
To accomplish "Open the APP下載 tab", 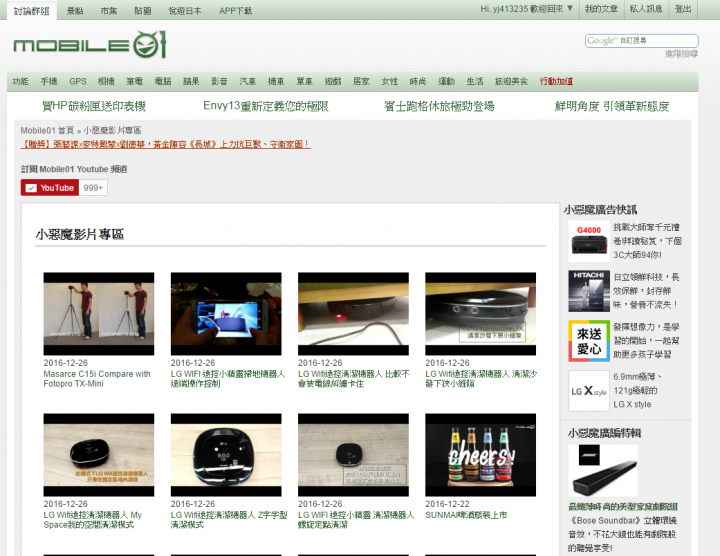I will tap(236, 11).
